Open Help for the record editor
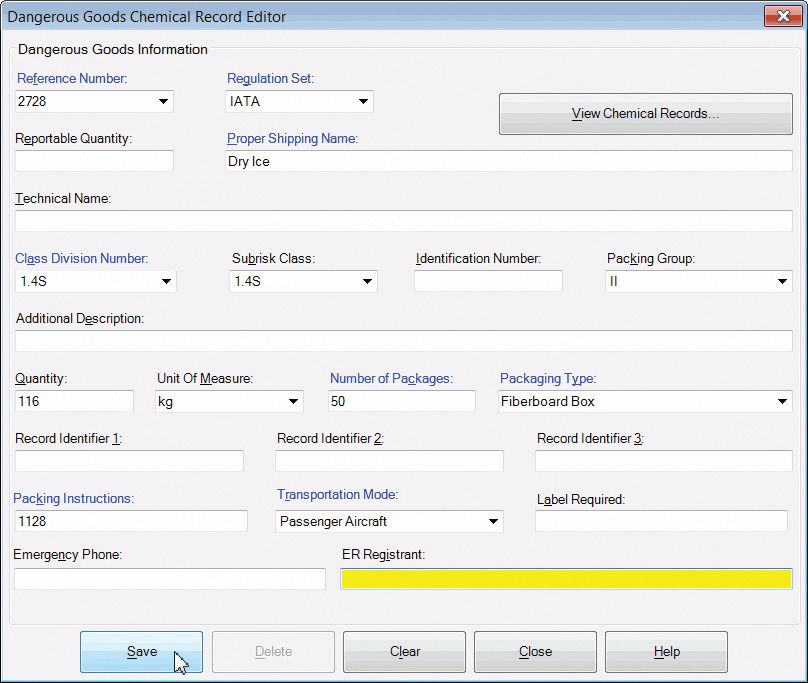Image resolution: width=808 pixels, height=683 pixels. click(666, 652)
